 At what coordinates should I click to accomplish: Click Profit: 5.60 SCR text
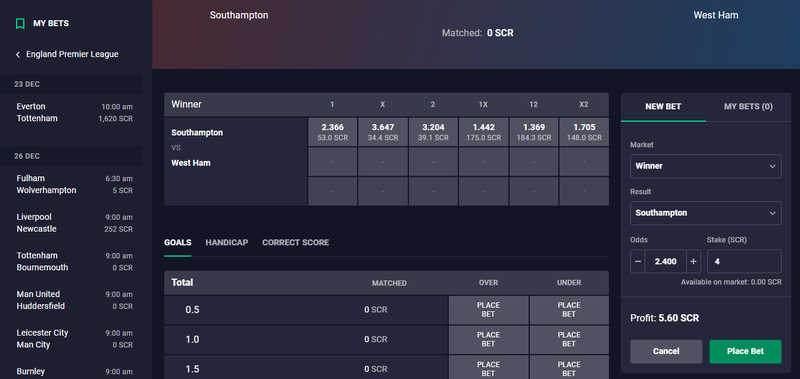click(x=665, y=318)
